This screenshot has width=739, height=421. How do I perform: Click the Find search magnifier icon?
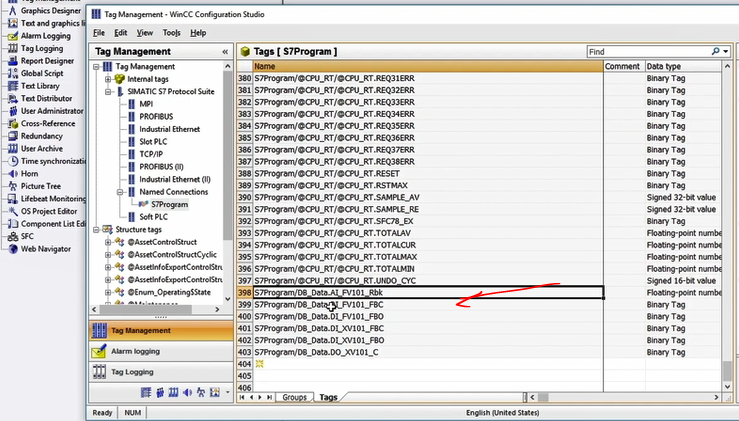tap(715, 51)
